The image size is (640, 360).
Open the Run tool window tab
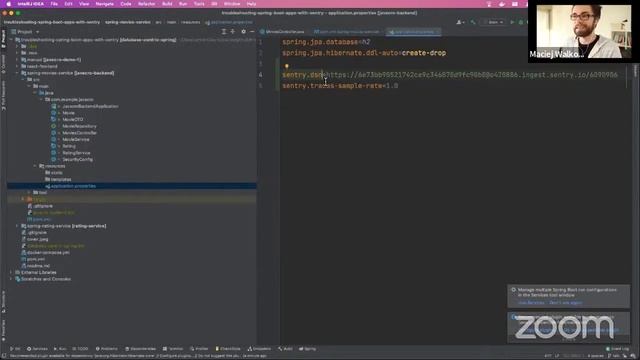pos(60,349)
